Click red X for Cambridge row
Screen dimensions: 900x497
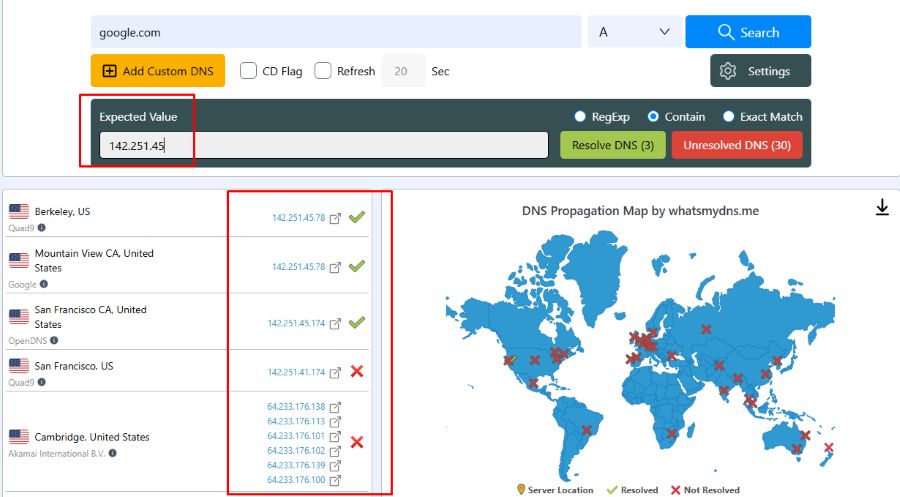tap(357, 442)
